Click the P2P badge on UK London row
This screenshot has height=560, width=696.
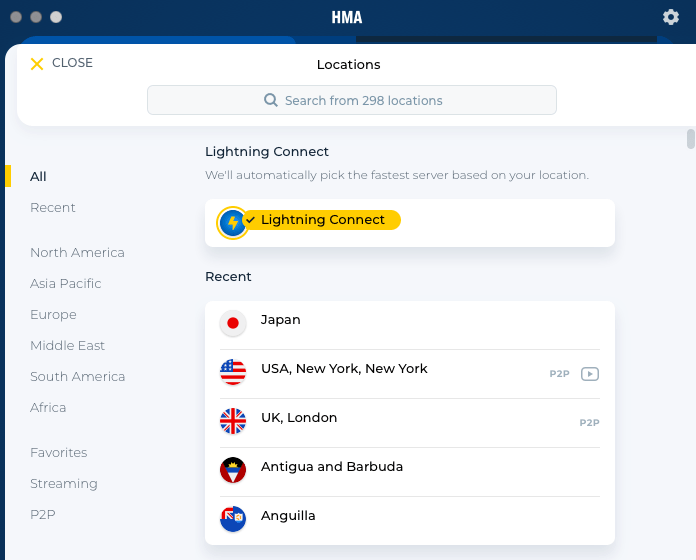(589, 423)
